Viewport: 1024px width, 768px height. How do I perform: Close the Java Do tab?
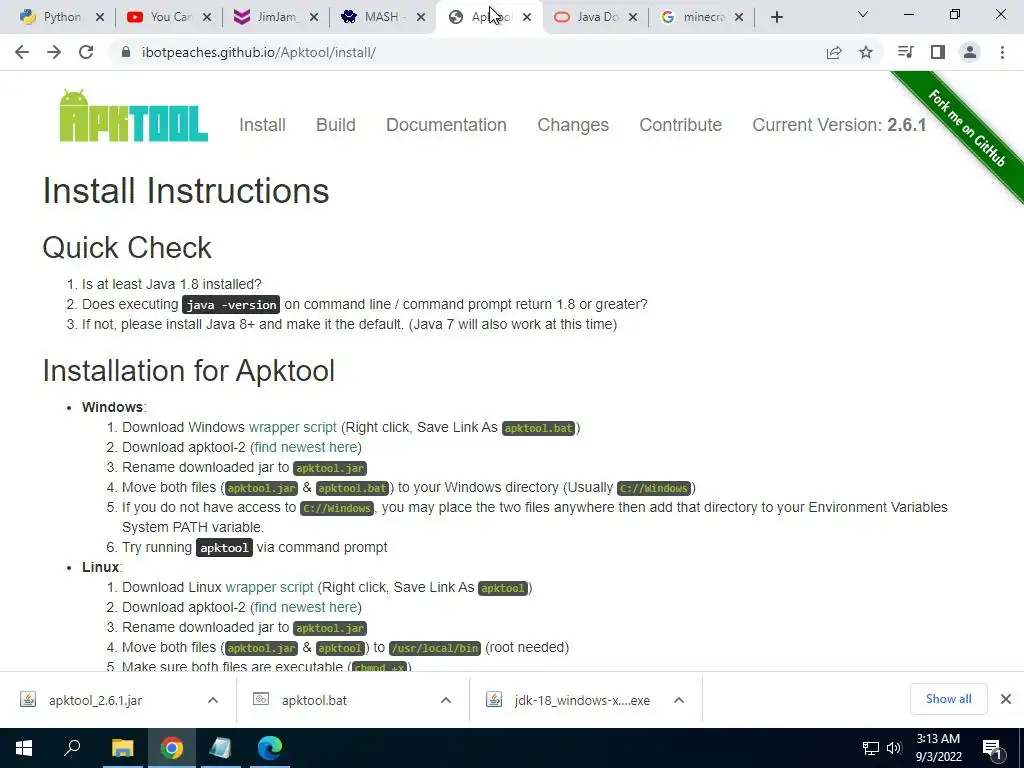click(x=633, y=18)
